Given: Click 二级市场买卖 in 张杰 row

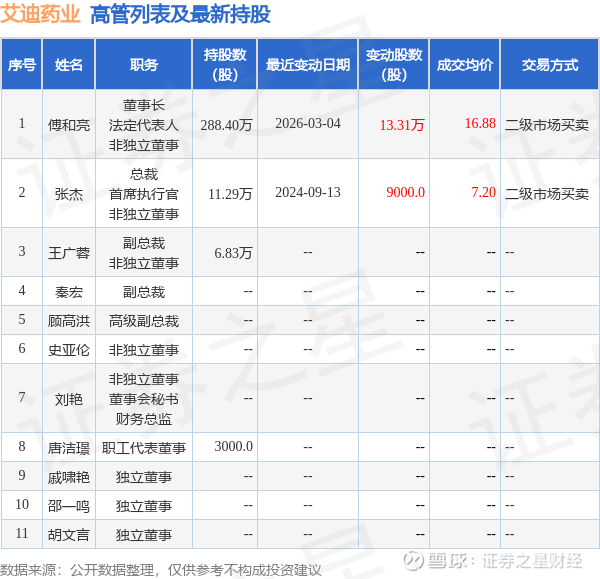Looking at the screenshot, I should pyautogui.click(x=547, y=194).
